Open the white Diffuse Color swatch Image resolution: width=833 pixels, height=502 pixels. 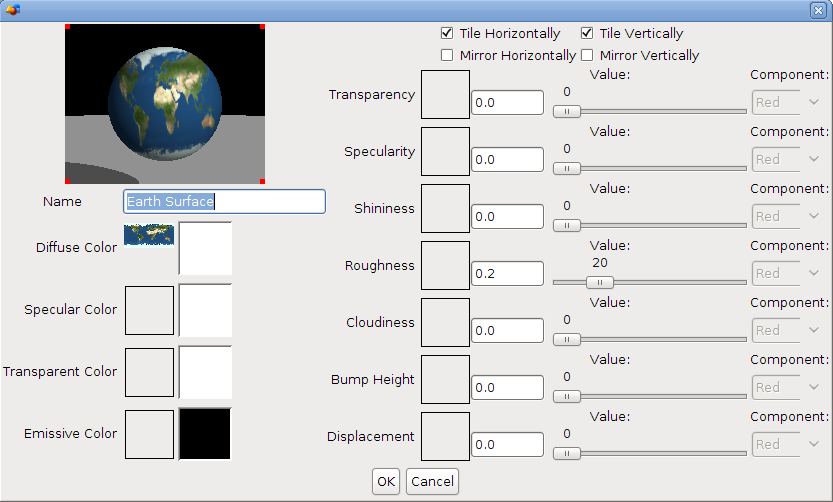(205, 248)
